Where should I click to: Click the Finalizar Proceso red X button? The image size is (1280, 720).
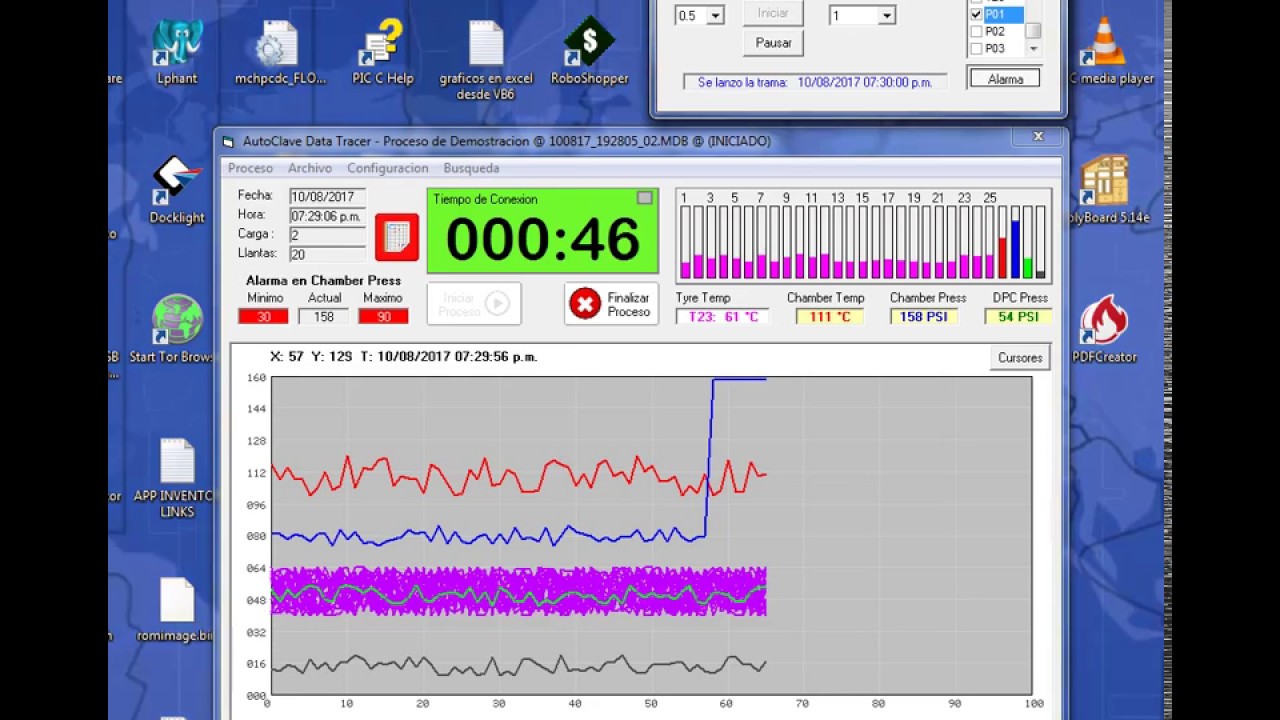tap(611, 304)
